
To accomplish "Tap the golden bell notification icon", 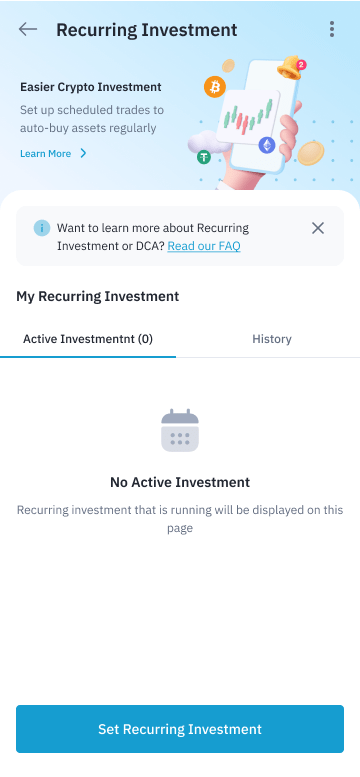I will (292, 68).
